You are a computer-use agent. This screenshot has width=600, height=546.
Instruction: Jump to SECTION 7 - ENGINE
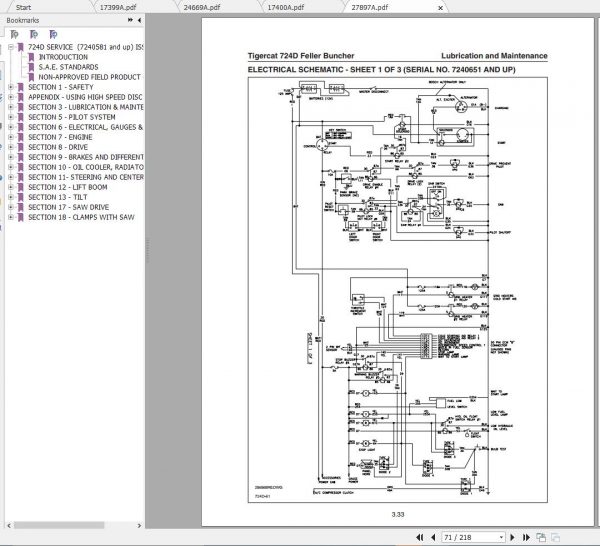point(60,137)
